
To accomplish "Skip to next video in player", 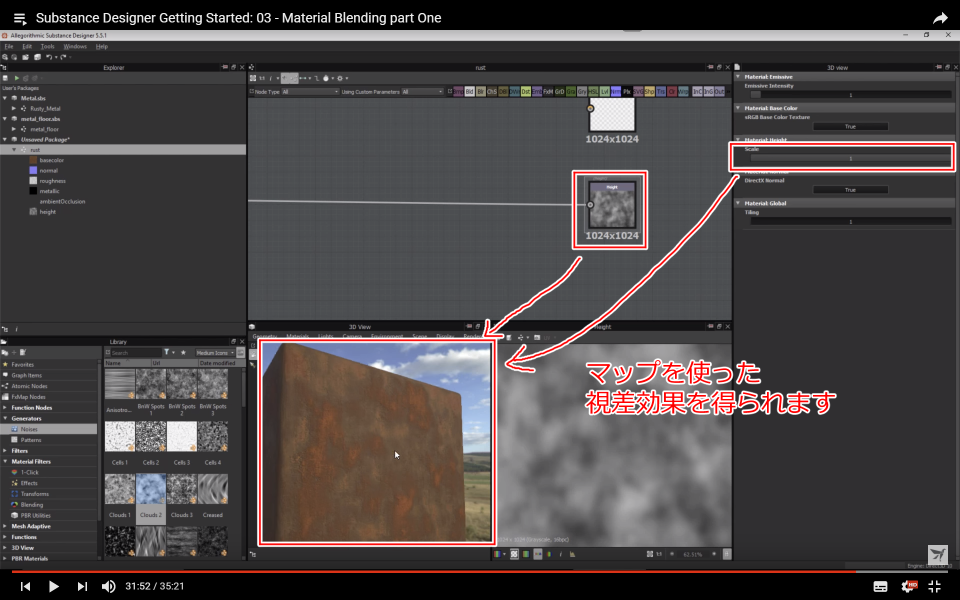I will pyautogui.click(x=82, y=587).
